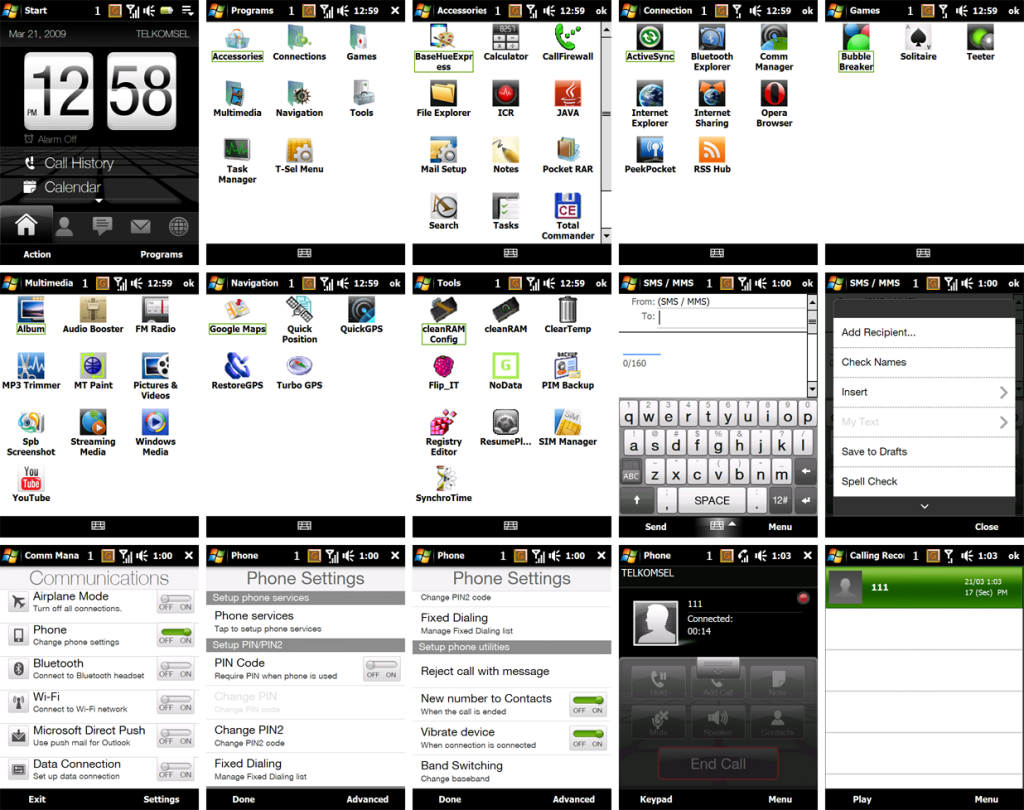Open the Accessories folder in Programs
The image size is (1024, 810).
(237, 43)
